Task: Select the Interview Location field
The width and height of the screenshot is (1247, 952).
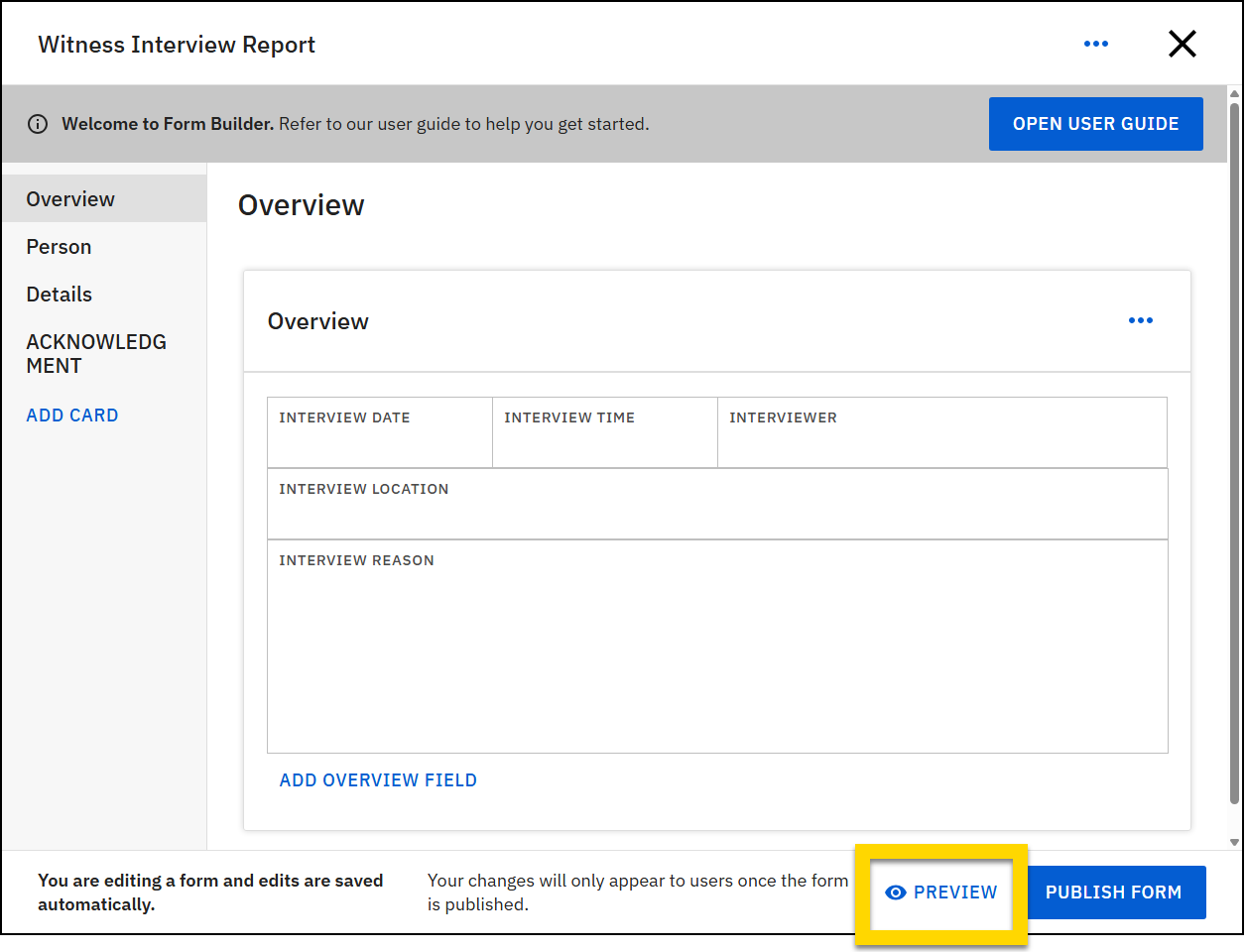Action: click(x=717, y=503)
